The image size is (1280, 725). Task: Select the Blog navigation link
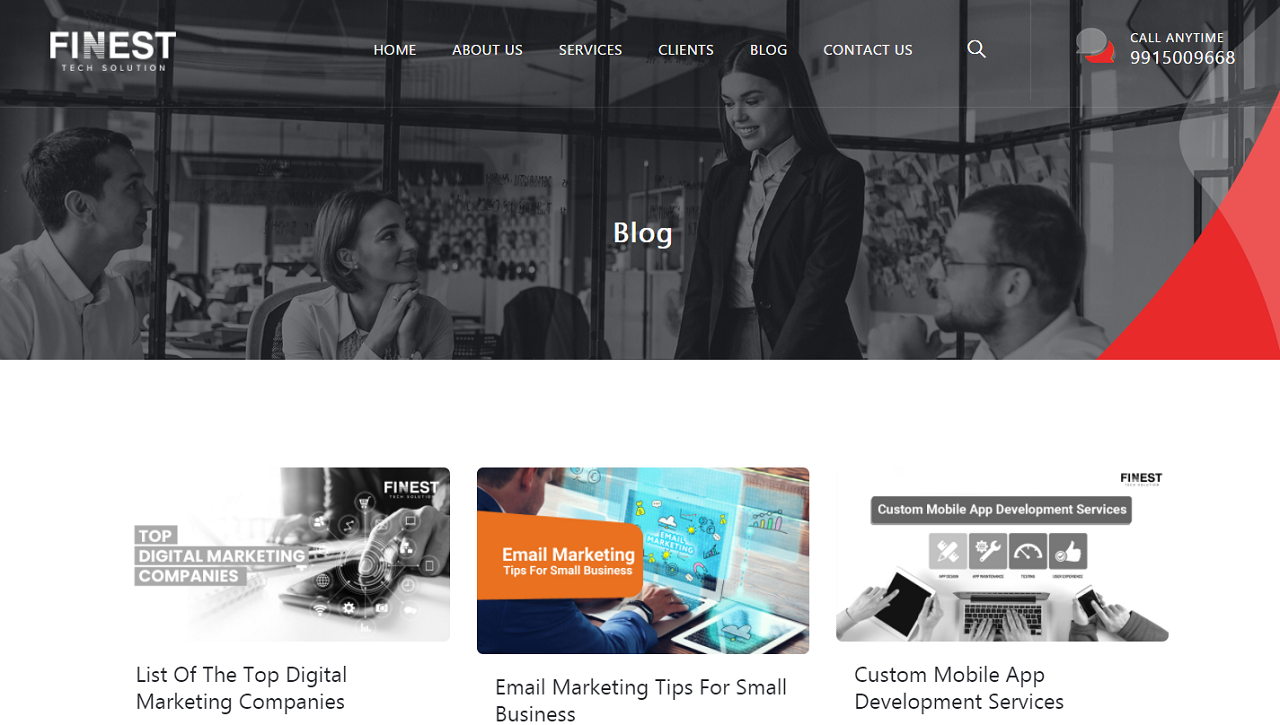pyautogui.click(x=768, y=50)
